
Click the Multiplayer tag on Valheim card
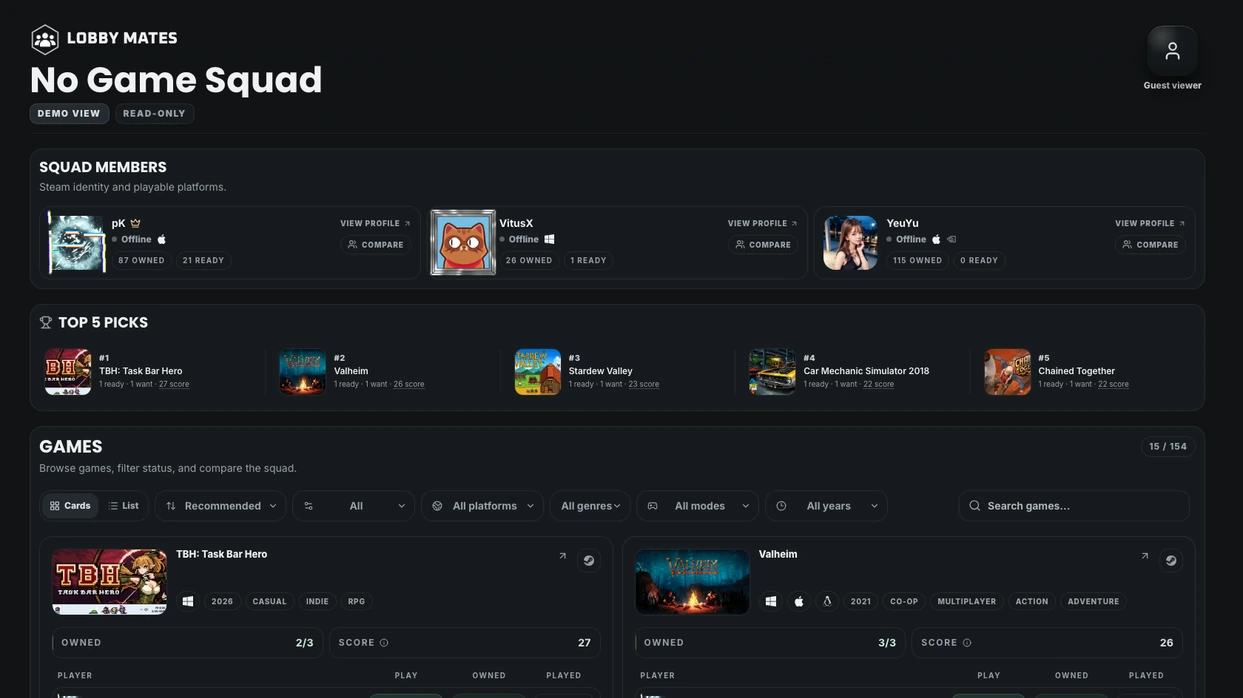tap(966, 602)
